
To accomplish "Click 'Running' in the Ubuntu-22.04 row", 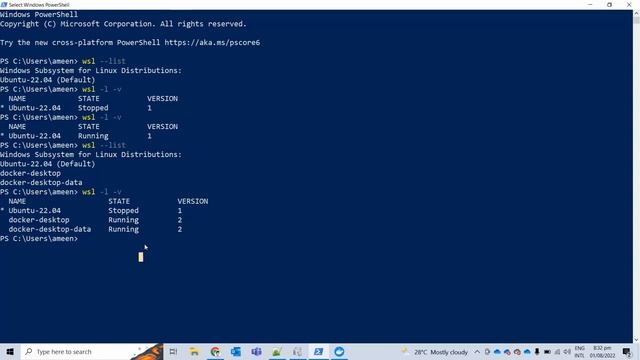I will [93, 136].
